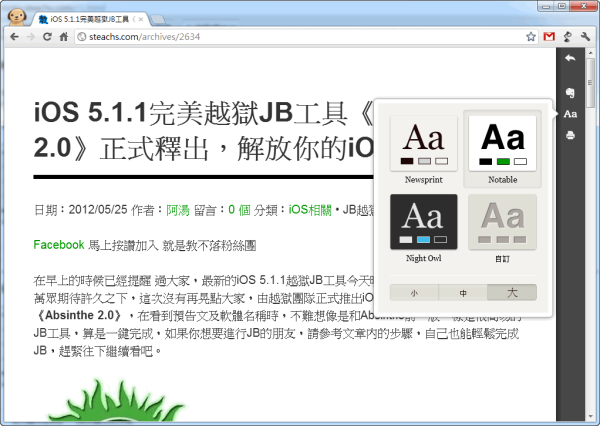Open the 0 個 comments link

pyautogui.click(x=239, y=210)
